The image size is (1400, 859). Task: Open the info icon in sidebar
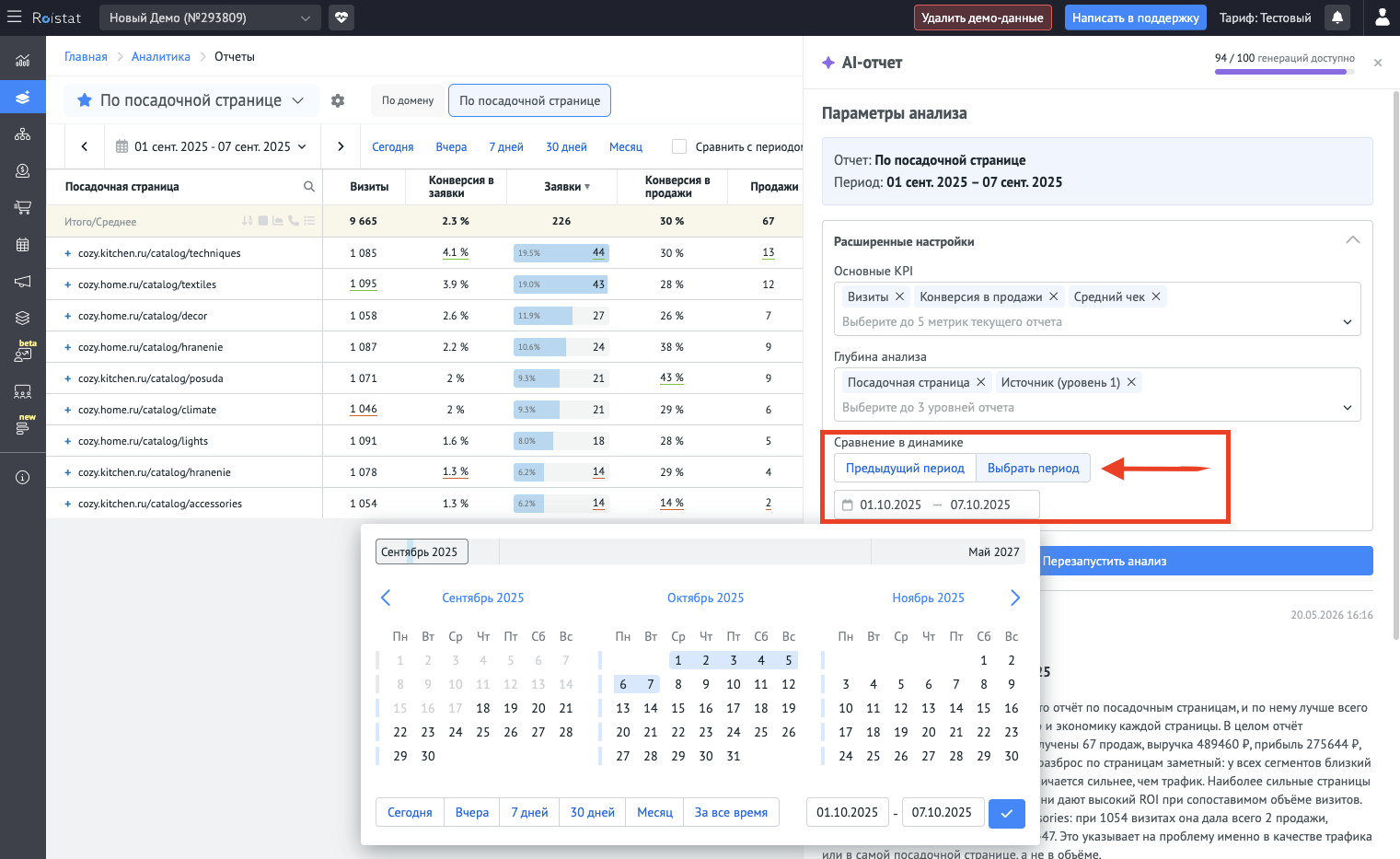pos(23,477)
